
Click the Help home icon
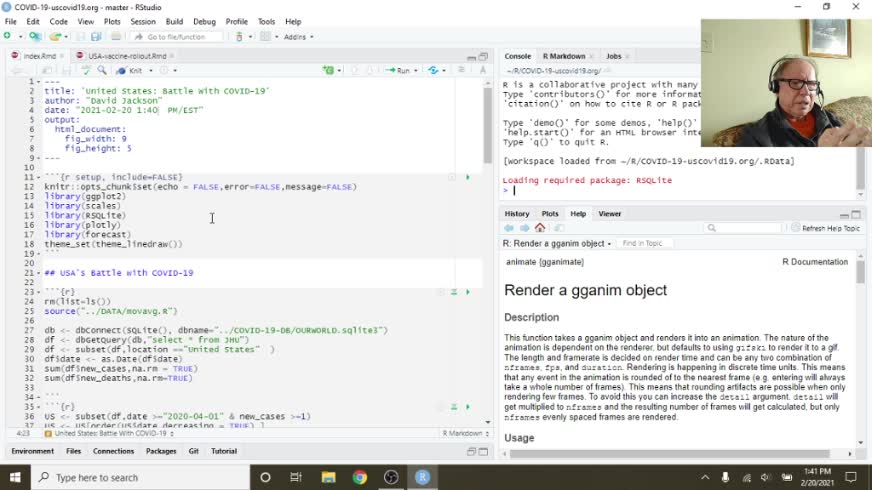click(x=539, y=227)
